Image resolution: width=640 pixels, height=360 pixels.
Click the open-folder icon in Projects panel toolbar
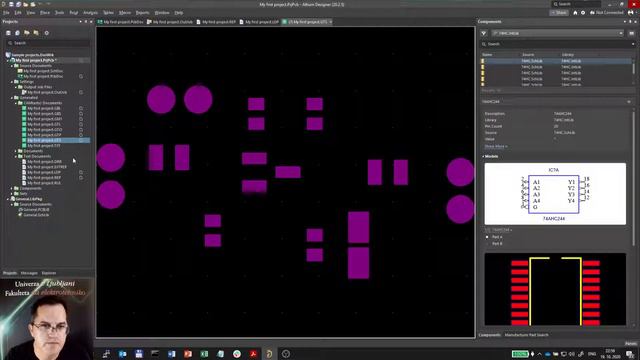point(27,33)
